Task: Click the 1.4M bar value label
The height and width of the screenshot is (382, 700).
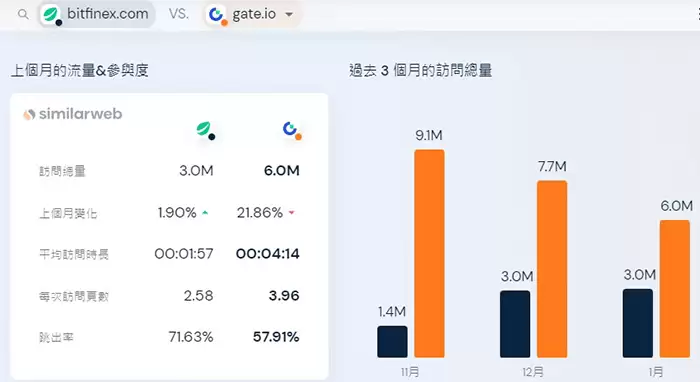Action: pos(392,311)
